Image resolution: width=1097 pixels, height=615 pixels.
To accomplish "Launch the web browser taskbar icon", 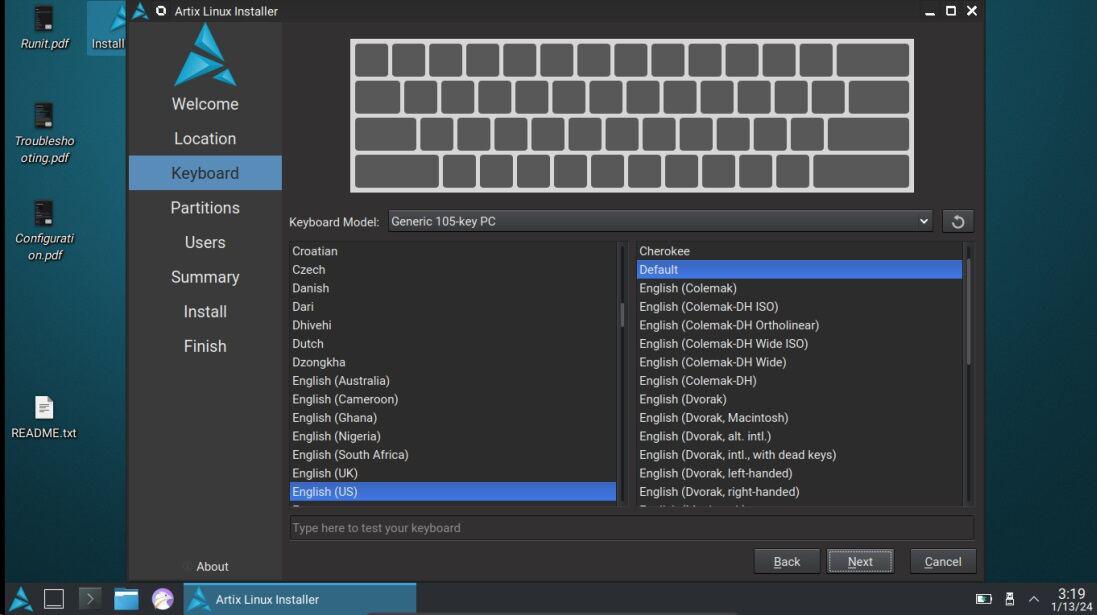I will [162, 599].
